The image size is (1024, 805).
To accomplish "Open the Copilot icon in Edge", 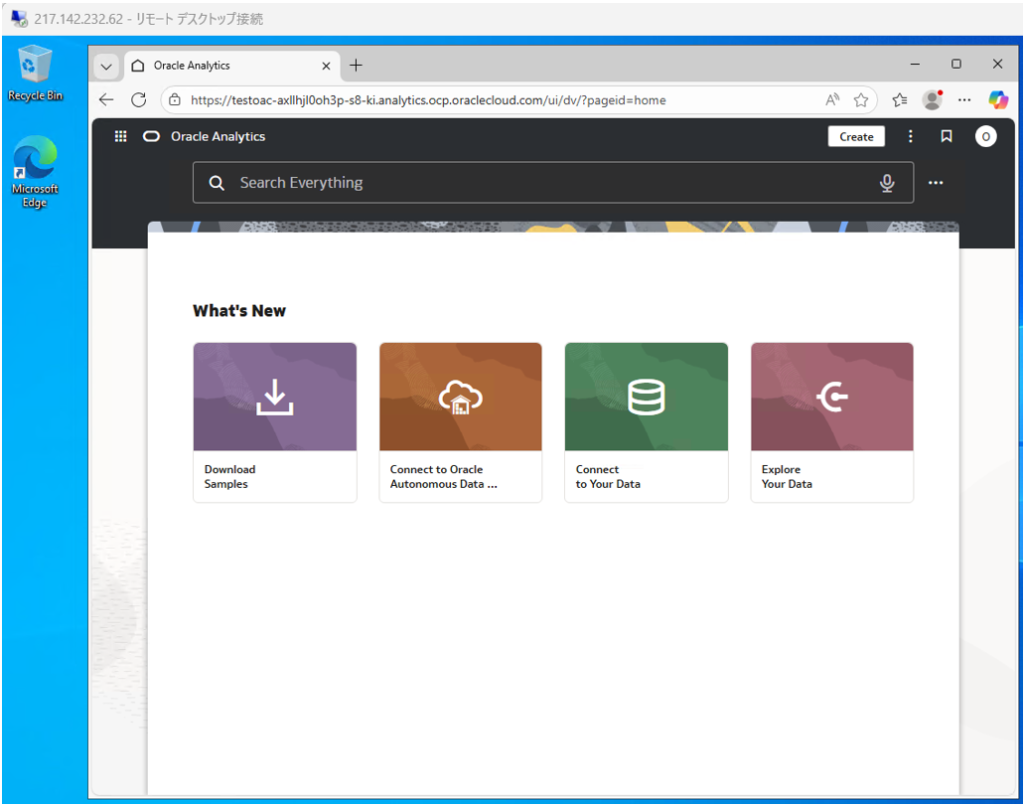I will (x=997, y=100).
